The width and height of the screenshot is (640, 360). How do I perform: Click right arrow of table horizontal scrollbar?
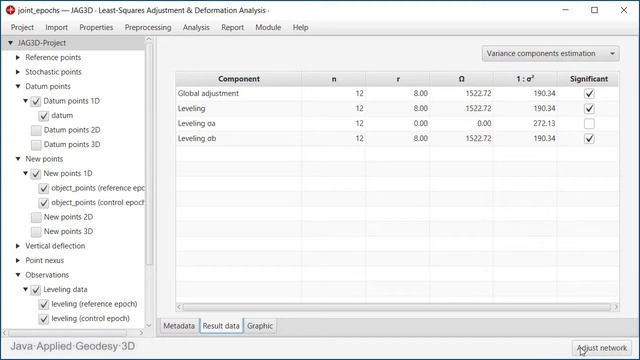[x=616, y=307]
